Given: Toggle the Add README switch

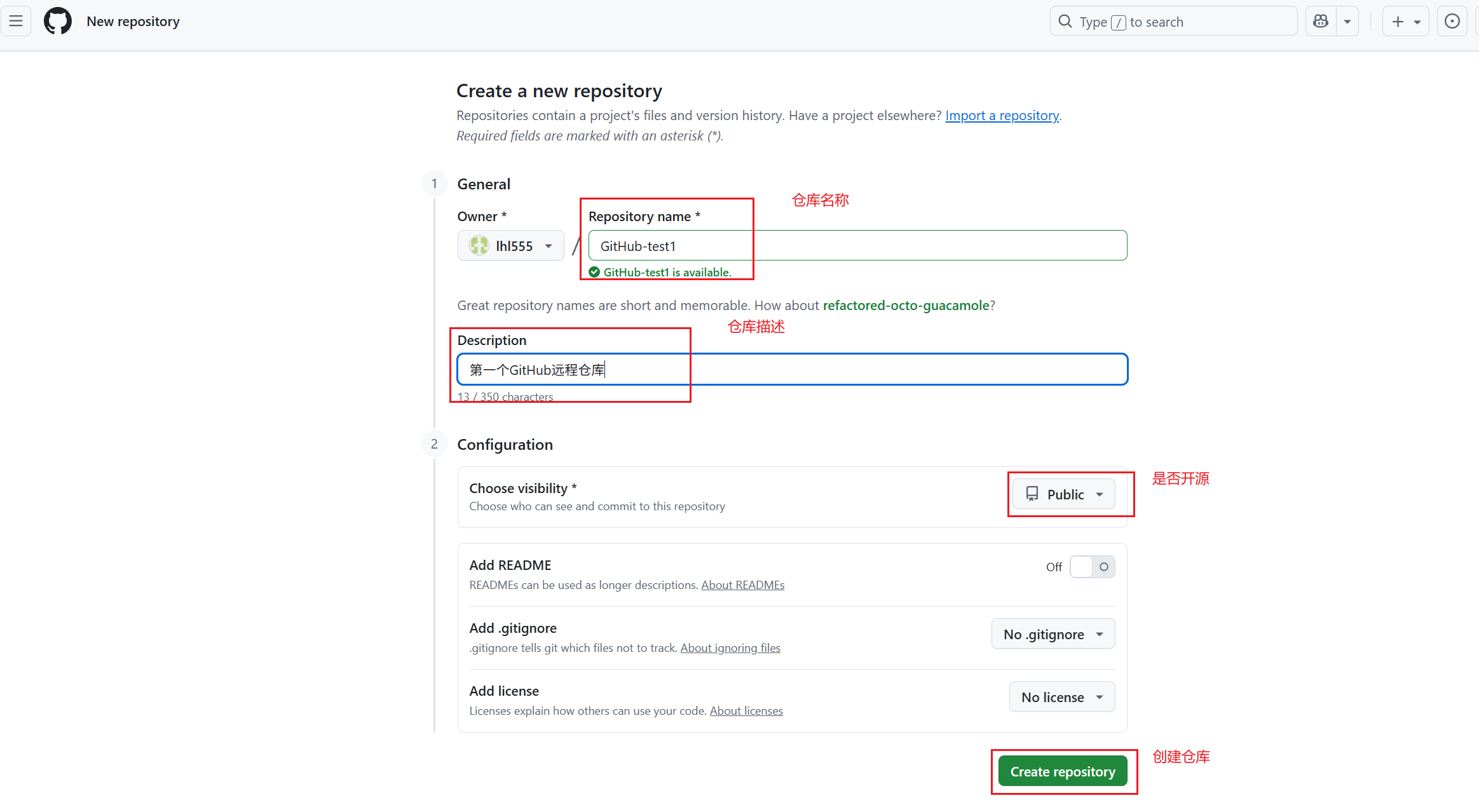Looking at the screenshot, I should (1092, 567).
